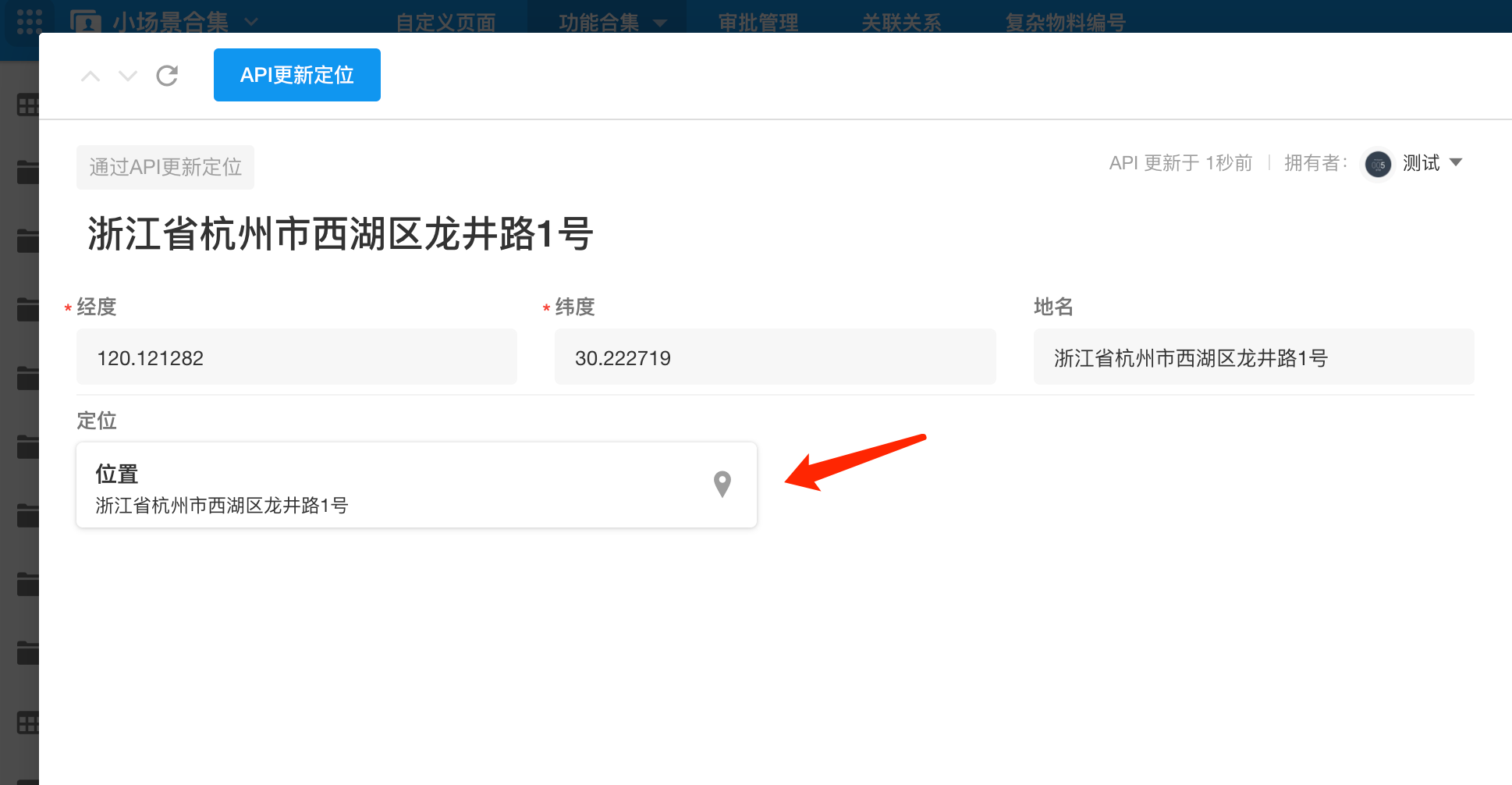Image resolution: width=1512 pixels, height=785 pixels.
Task: Click the owner avatar next to 测试
Action: [x=1378, y=164]
